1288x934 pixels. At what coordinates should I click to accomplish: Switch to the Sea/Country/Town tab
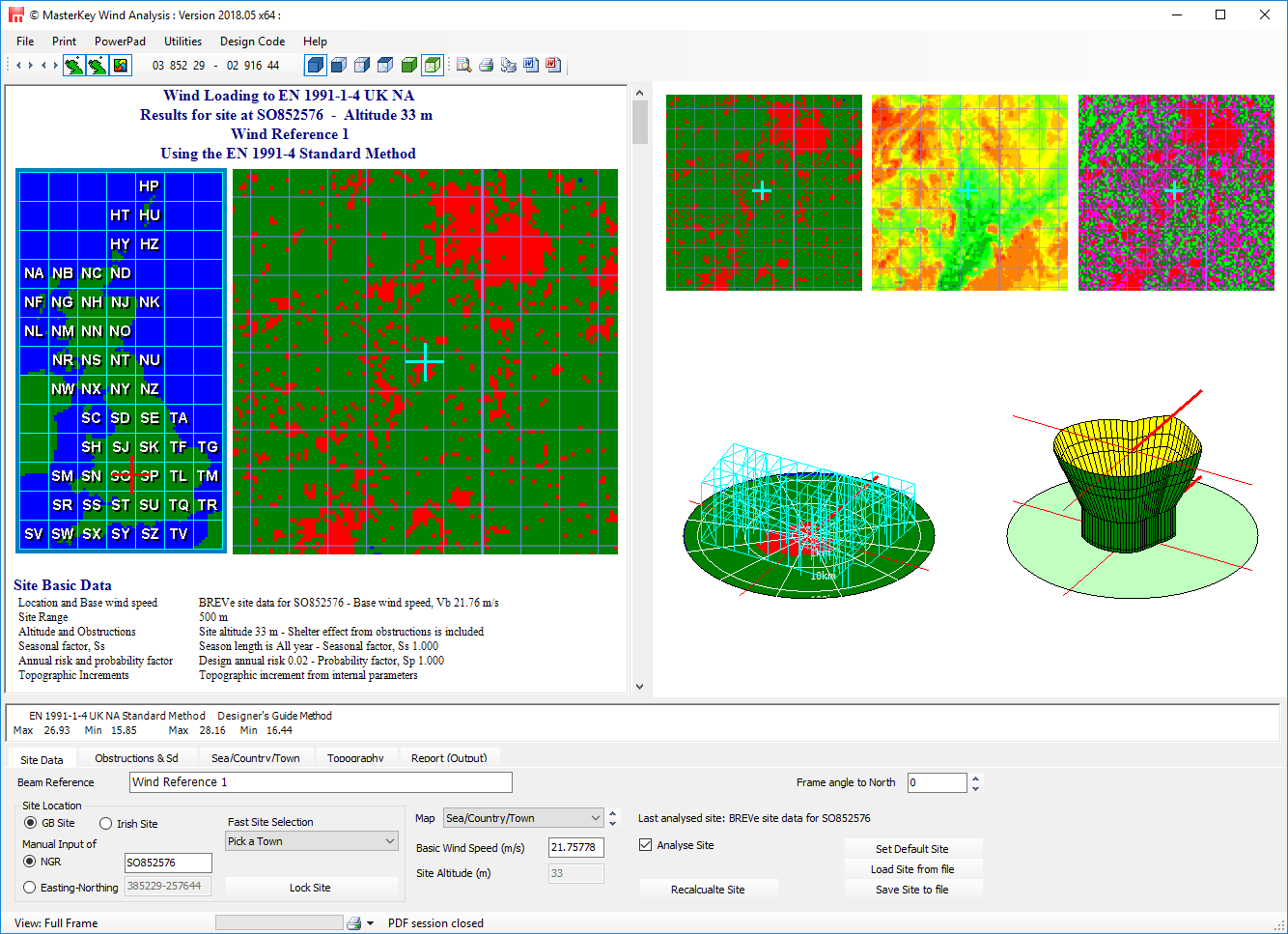(256, 758)
